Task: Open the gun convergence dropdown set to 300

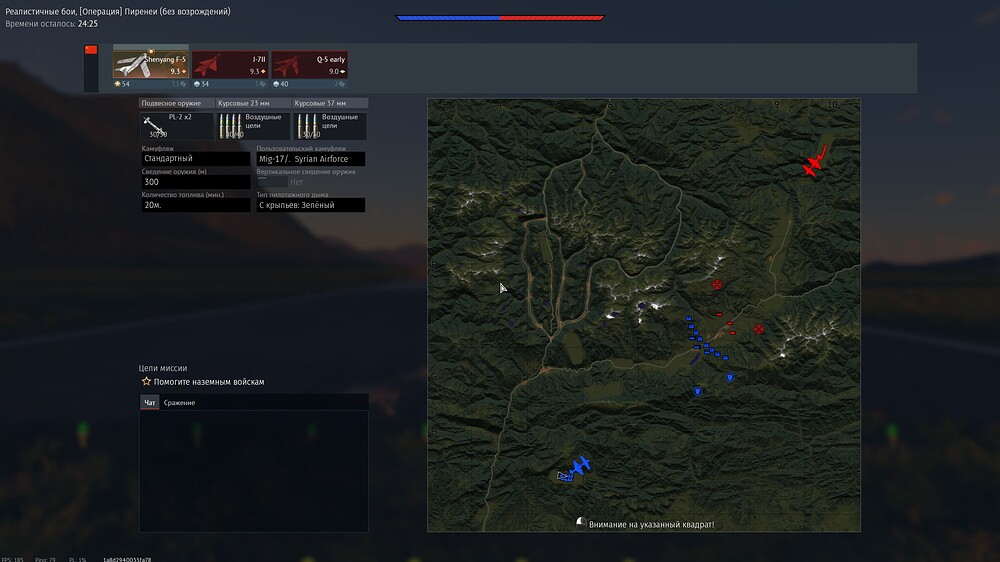Action: (195, 182)
